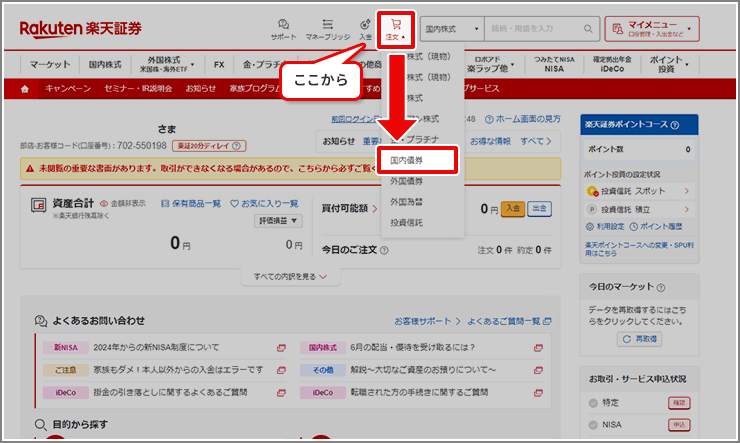The height and width of the screenshot is (443, 740).
Task: Click the Rakuten 楽天証券 logo
Action: coord(80,28)
